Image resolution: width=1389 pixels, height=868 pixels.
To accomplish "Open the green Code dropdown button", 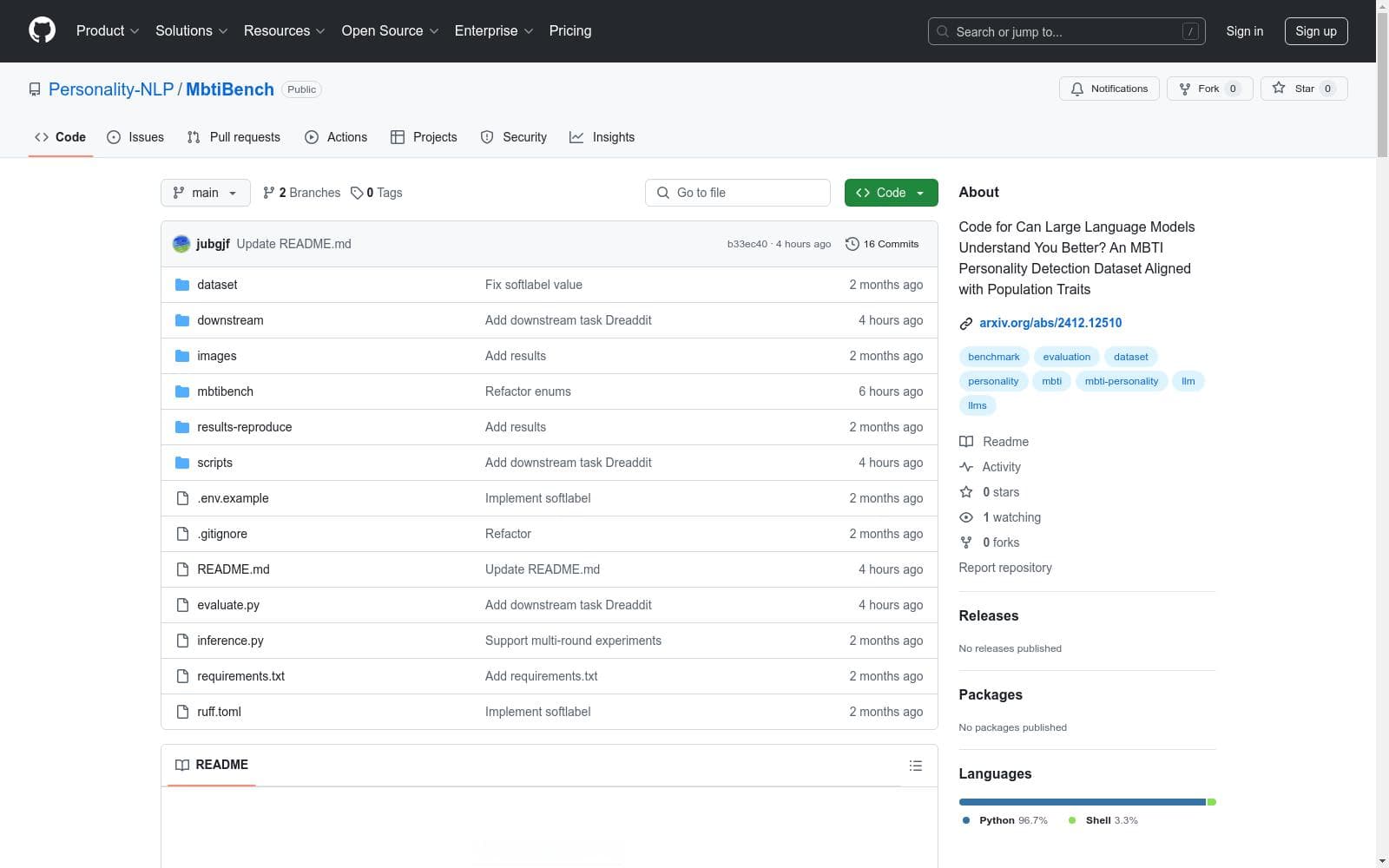I will tap(891, 193).
